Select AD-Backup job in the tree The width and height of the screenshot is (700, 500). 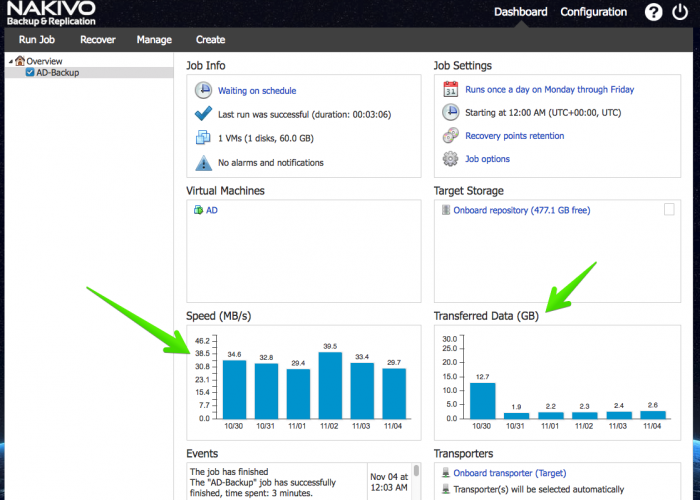(58, 72)
